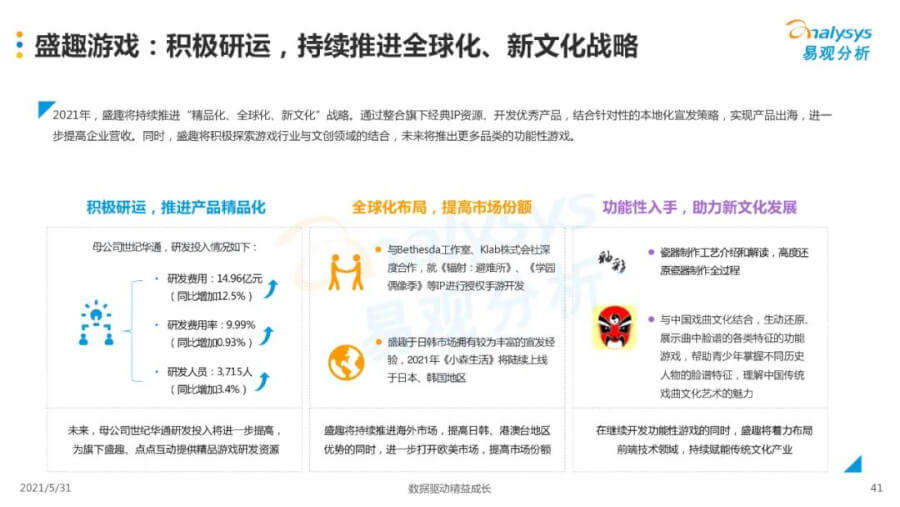
Task: Click the date 2021/5/31
Action: click(45, 488)
